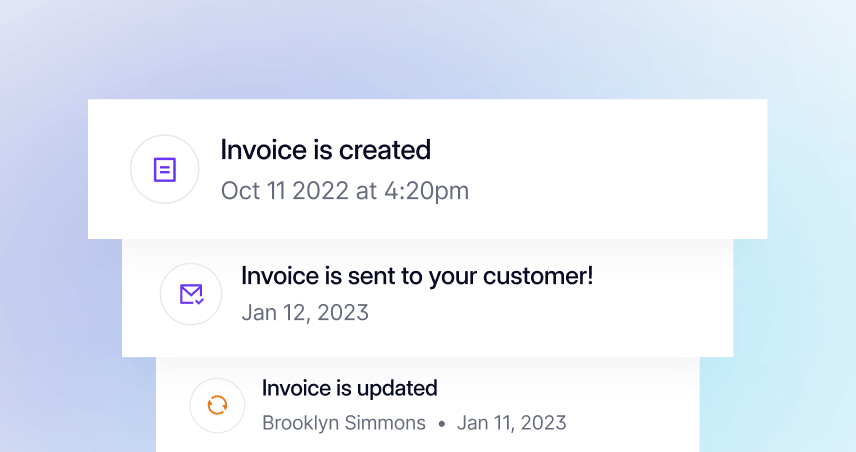
Task: Click the "Jan 11, 2023" updated date
Action: (511, 423)
